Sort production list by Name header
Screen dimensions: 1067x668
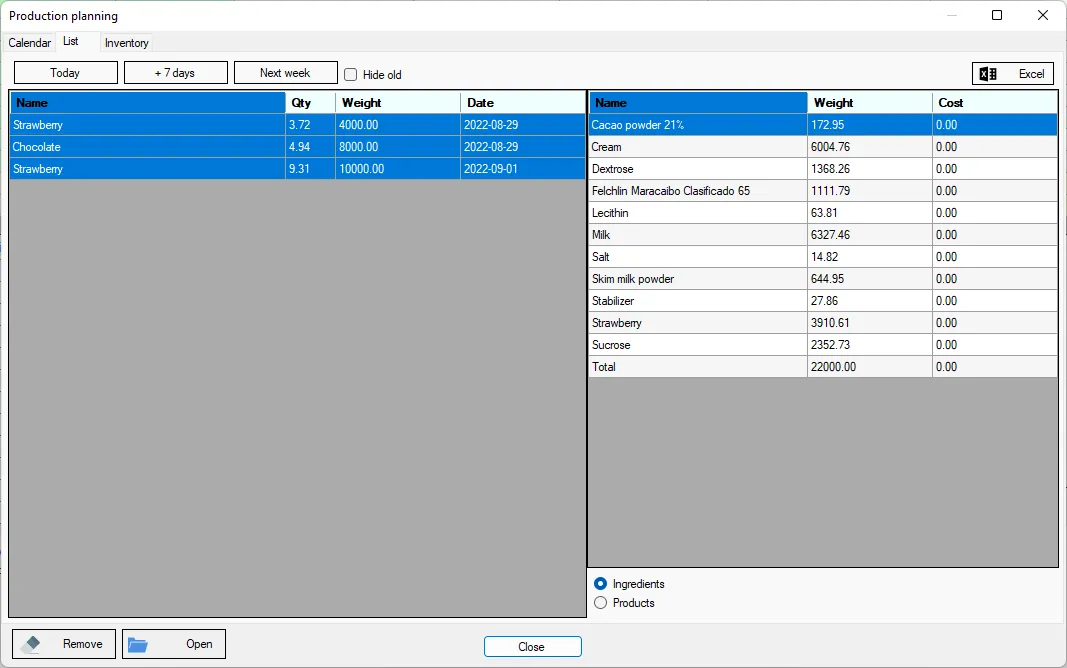point(148,103)
